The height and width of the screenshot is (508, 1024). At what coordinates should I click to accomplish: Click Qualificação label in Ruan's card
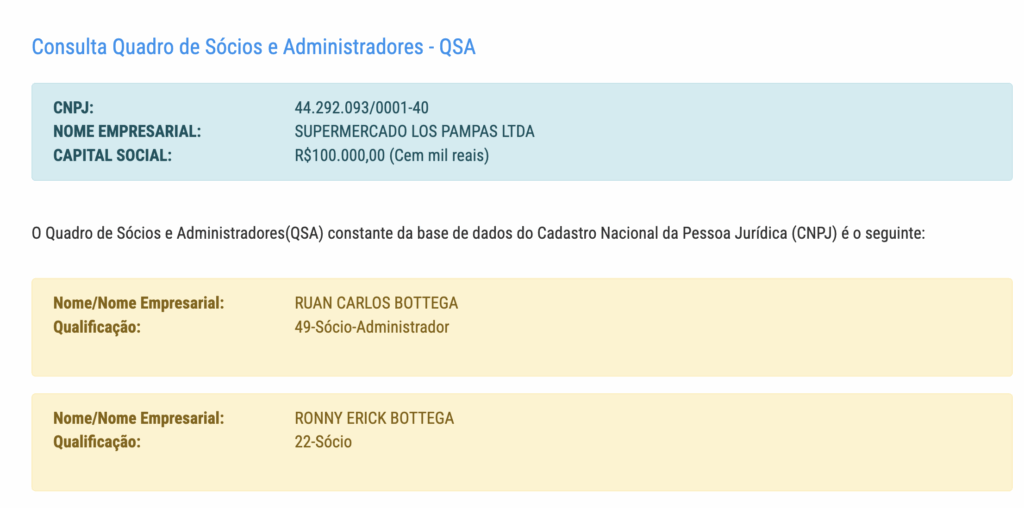tap(97, 327)
